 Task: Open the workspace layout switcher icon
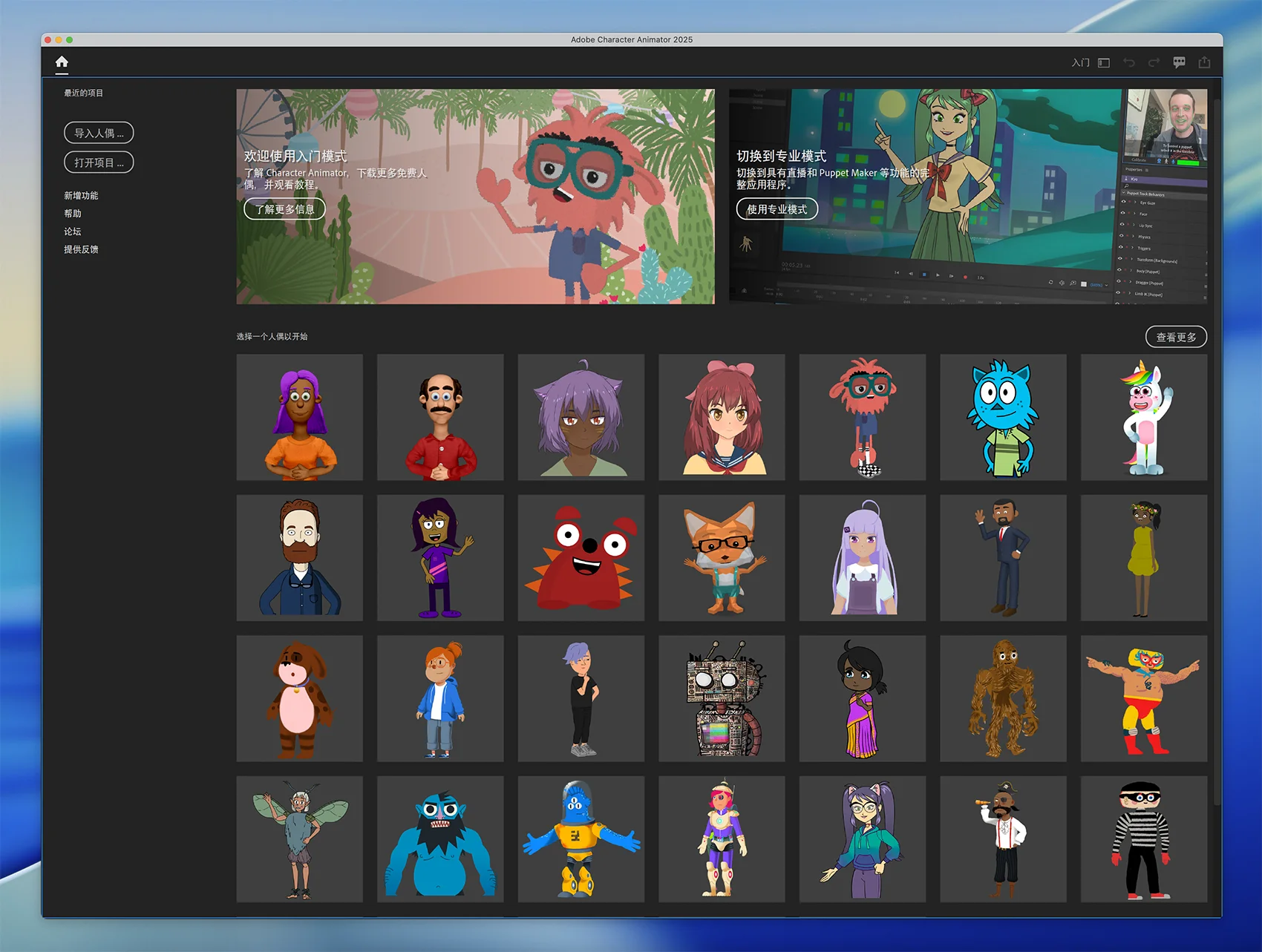coord(1104,63)
